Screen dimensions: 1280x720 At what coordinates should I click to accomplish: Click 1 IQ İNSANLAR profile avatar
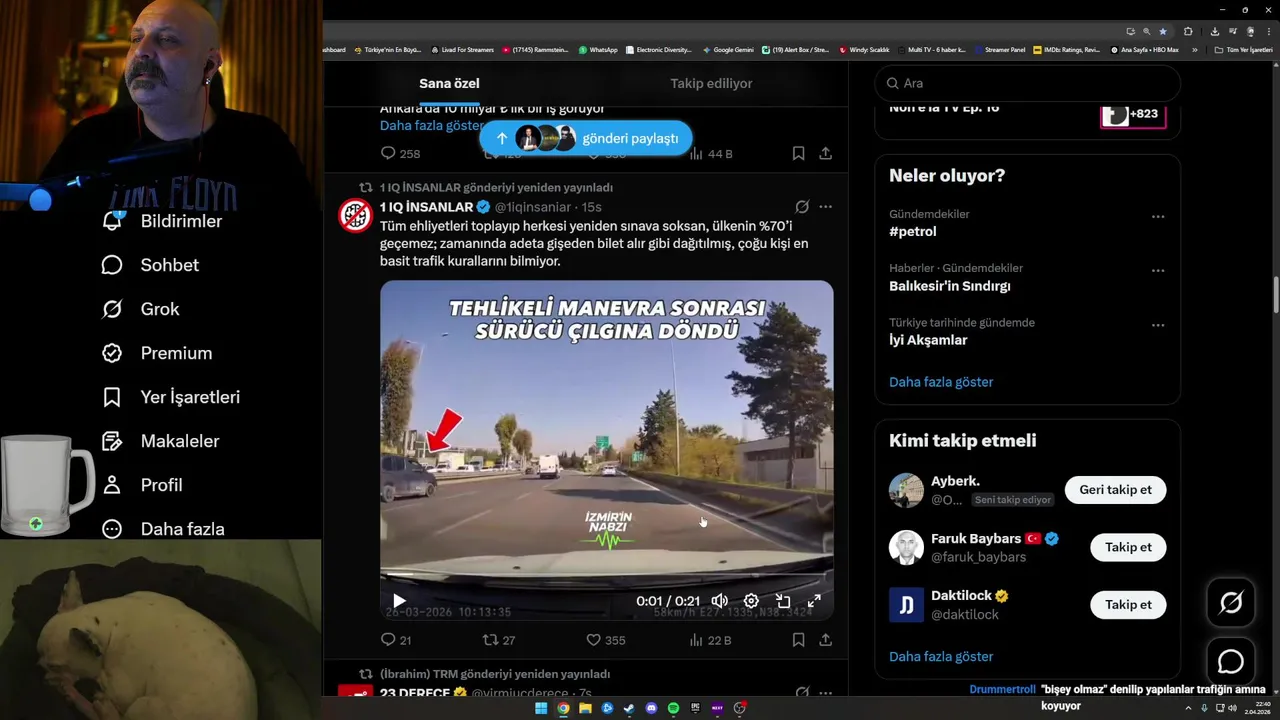[x=355, y=216]
